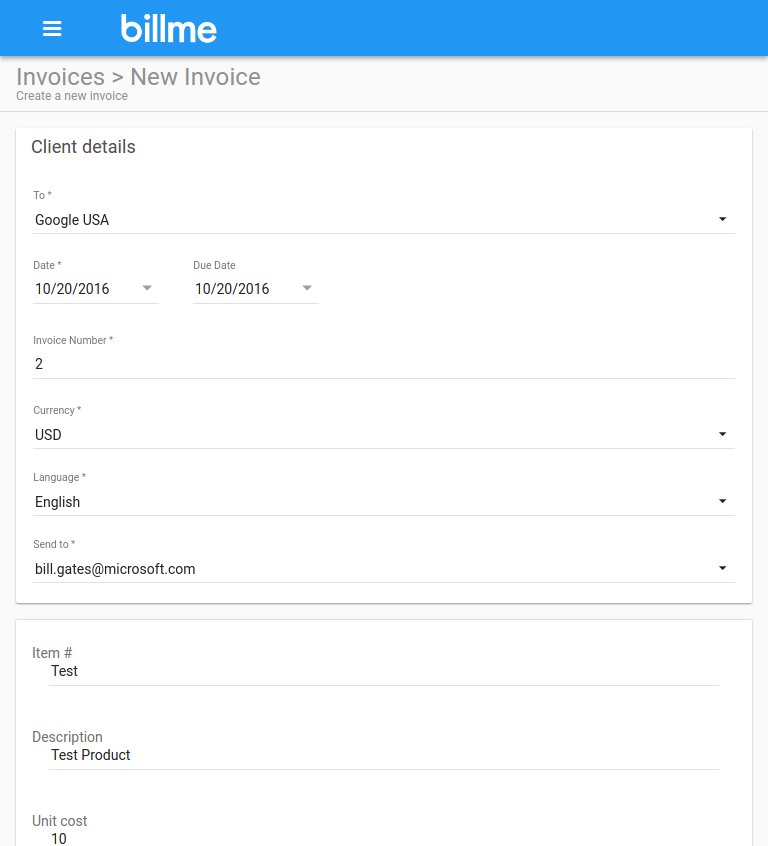Image resolution: width=768 pixels, height=846 pixels.
Task: Expand the Language dropdown arrow
Action: click(722, 501)
